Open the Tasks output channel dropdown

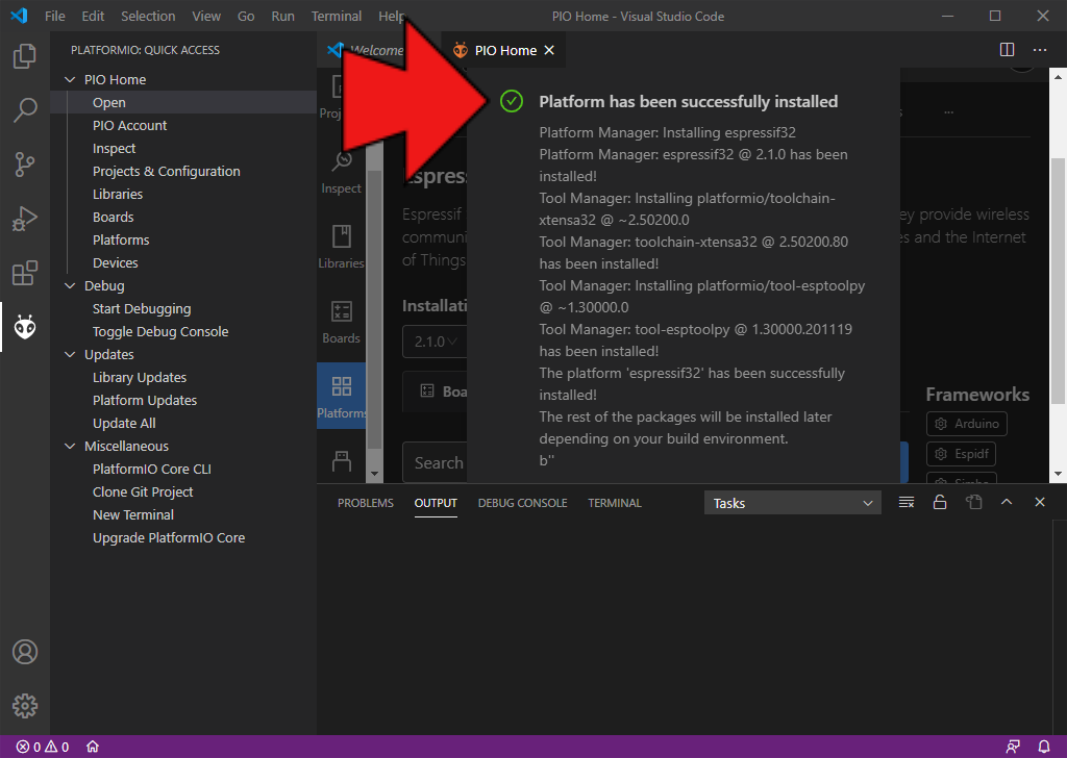[792, 503]
